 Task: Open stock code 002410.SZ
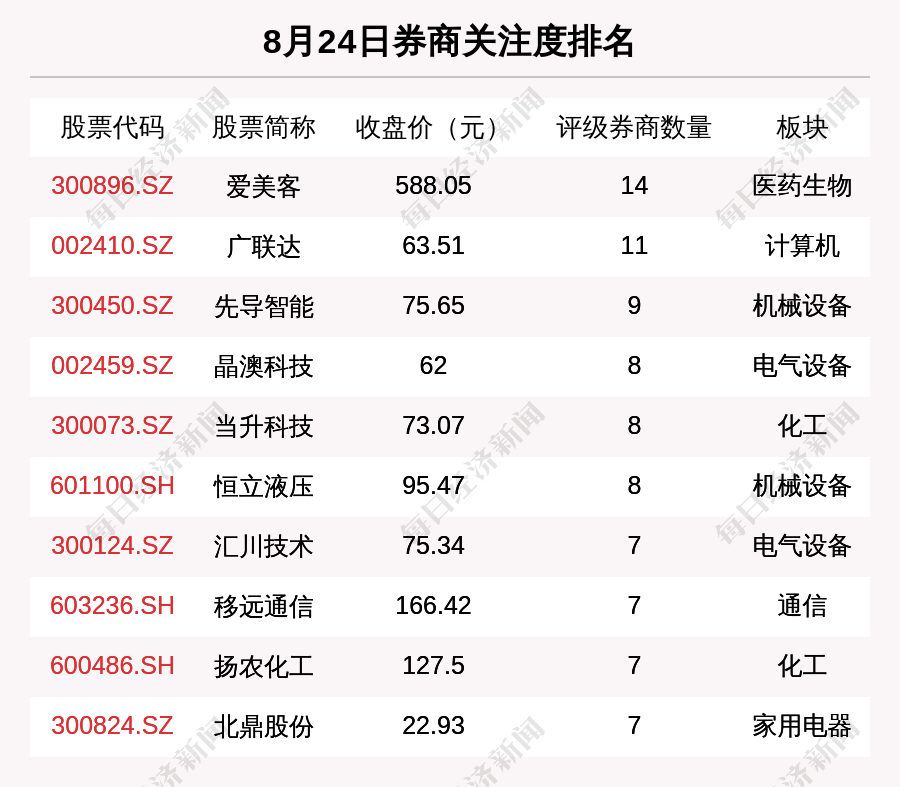112,246
